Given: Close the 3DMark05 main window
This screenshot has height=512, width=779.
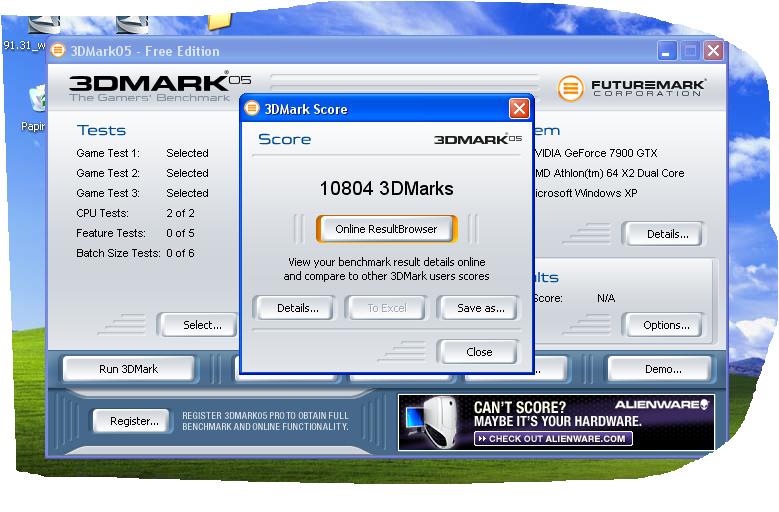Looking at the screenshot, I should [x=713, y=51].
